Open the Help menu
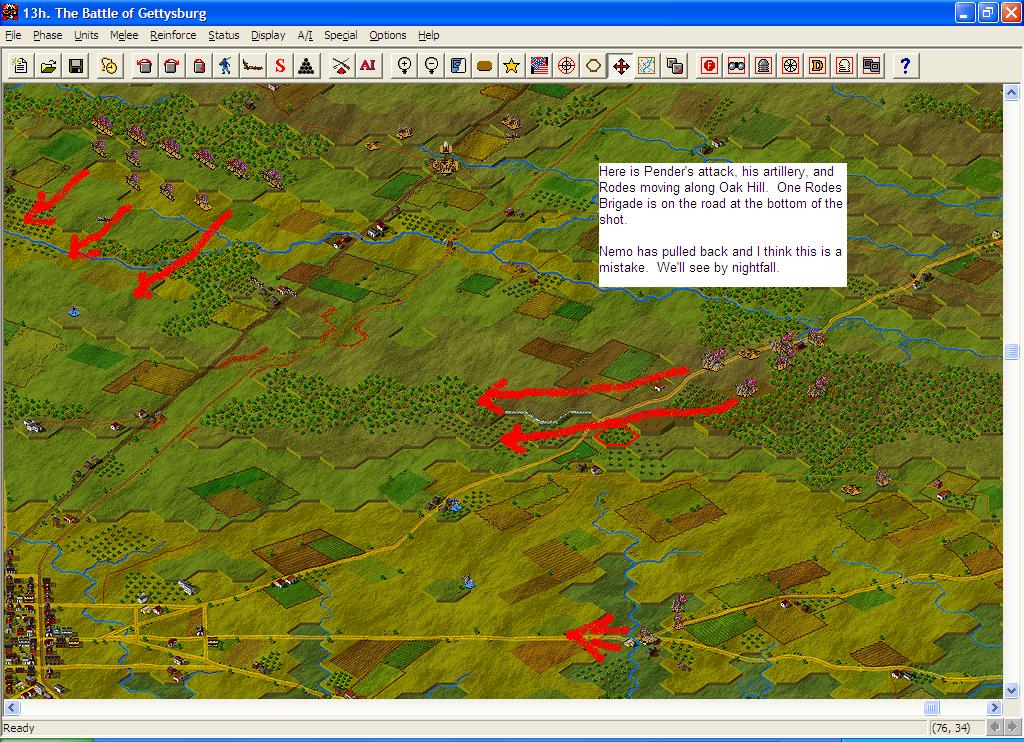This screenshot has width=1024, height=742. pyautogui.click(x=428, y=35)
